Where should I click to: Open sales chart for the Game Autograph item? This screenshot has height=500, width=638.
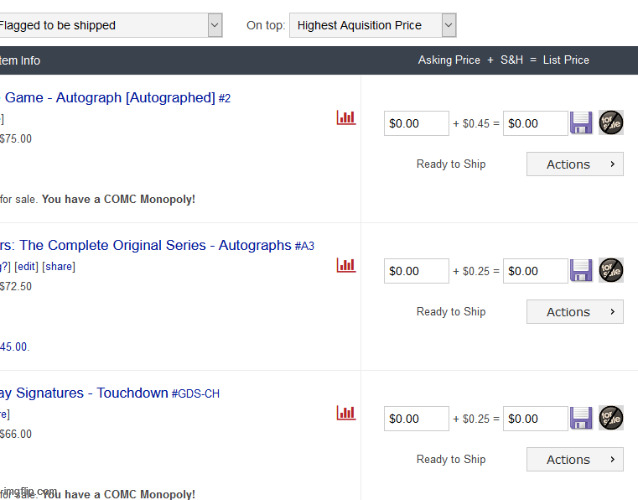pyautogui.click(x=346, y=118)
